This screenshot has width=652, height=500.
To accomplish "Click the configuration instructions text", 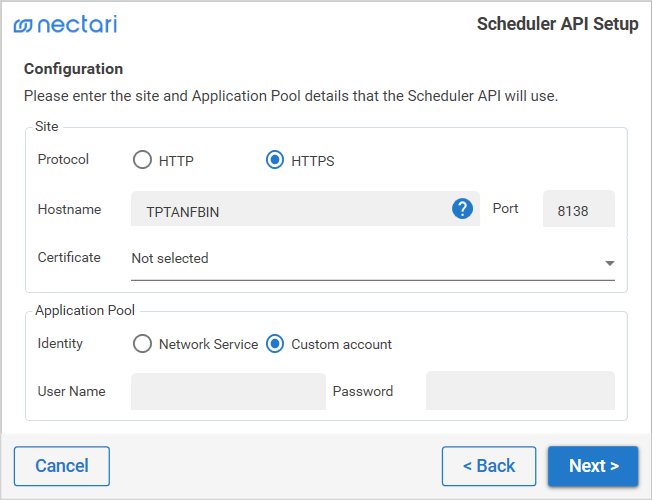I will pos(290,97).
